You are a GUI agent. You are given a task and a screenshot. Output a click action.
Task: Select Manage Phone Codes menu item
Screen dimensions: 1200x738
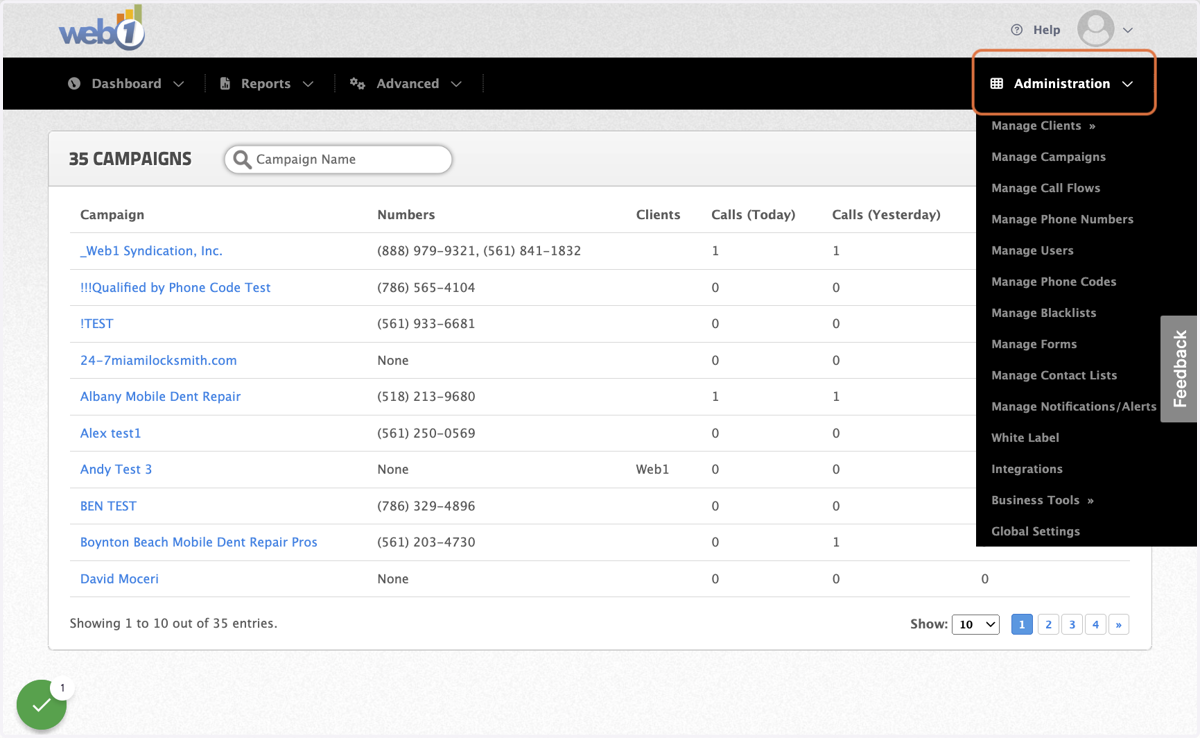click(x=1053, y=282)
